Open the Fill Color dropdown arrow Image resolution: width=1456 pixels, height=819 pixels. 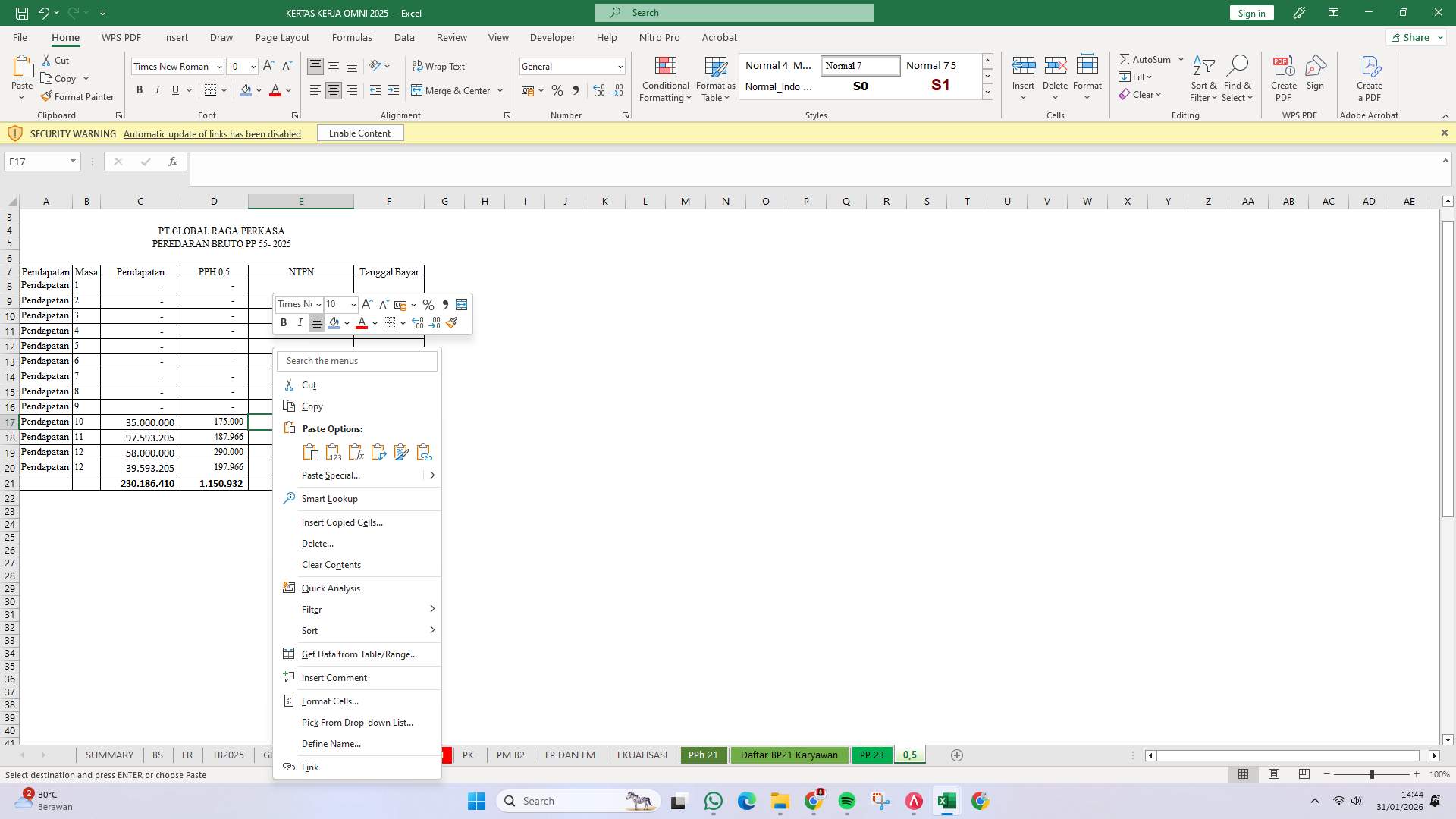pos(257,90)
